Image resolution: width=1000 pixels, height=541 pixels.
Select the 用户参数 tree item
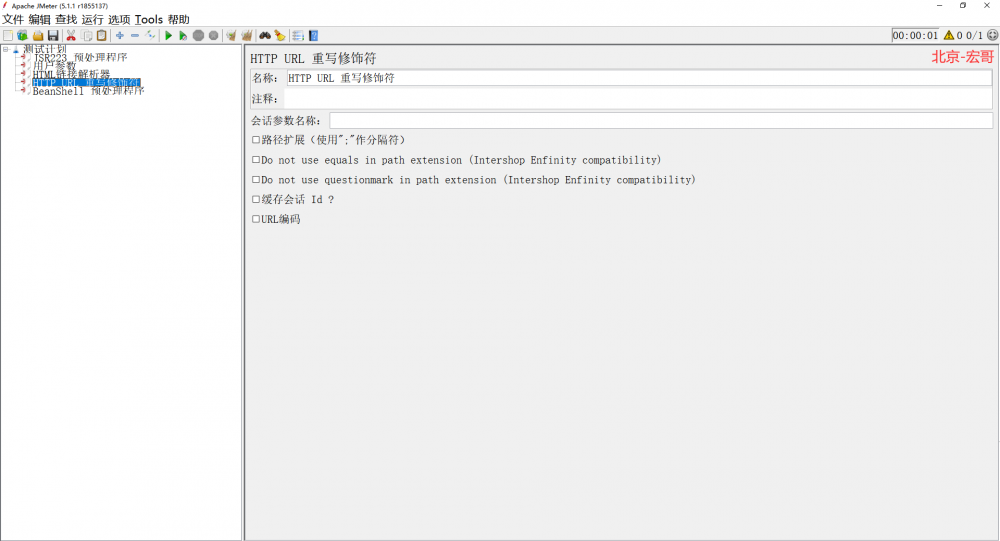[x=54, y=66]
